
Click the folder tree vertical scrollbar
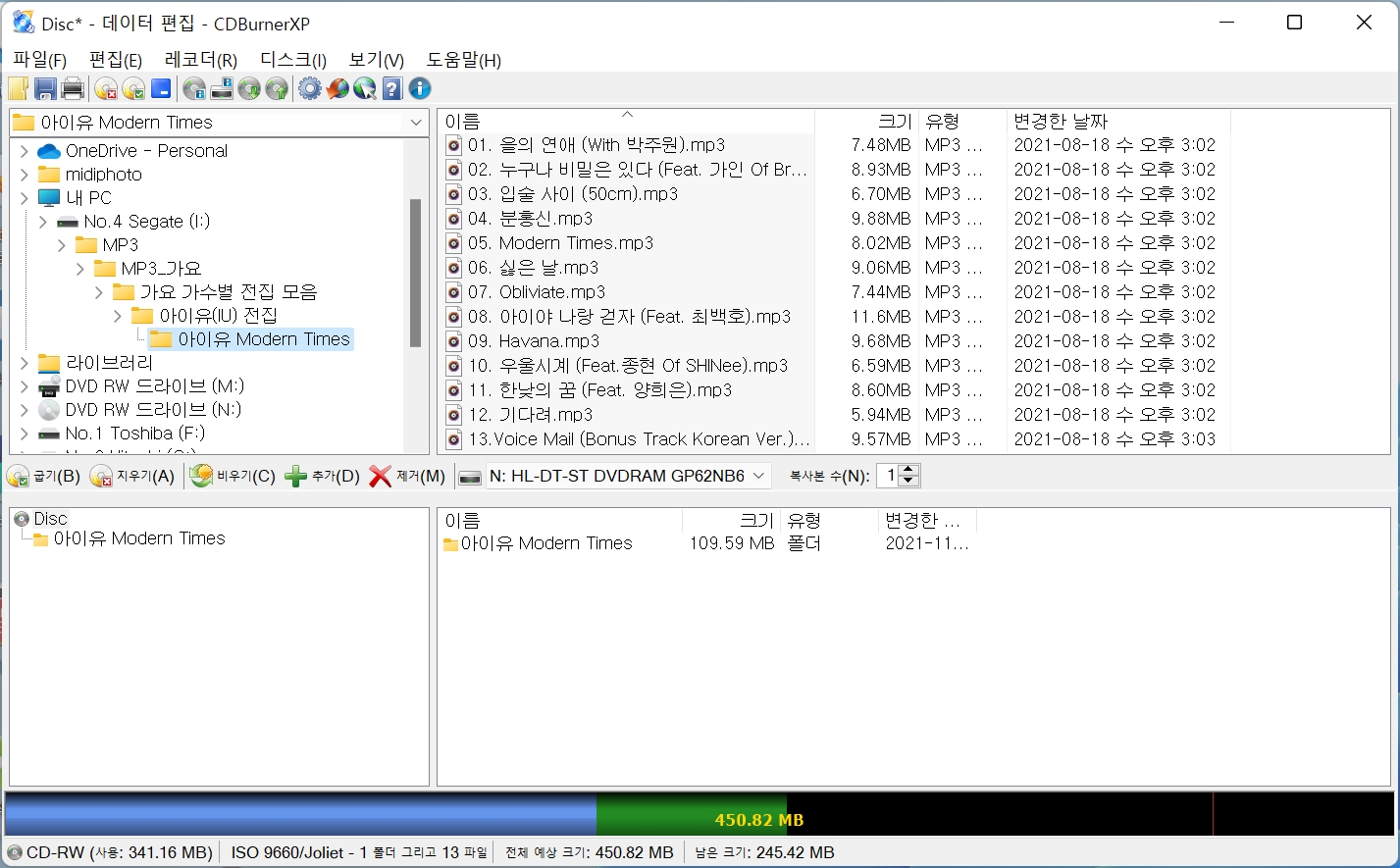pos(415,272)
